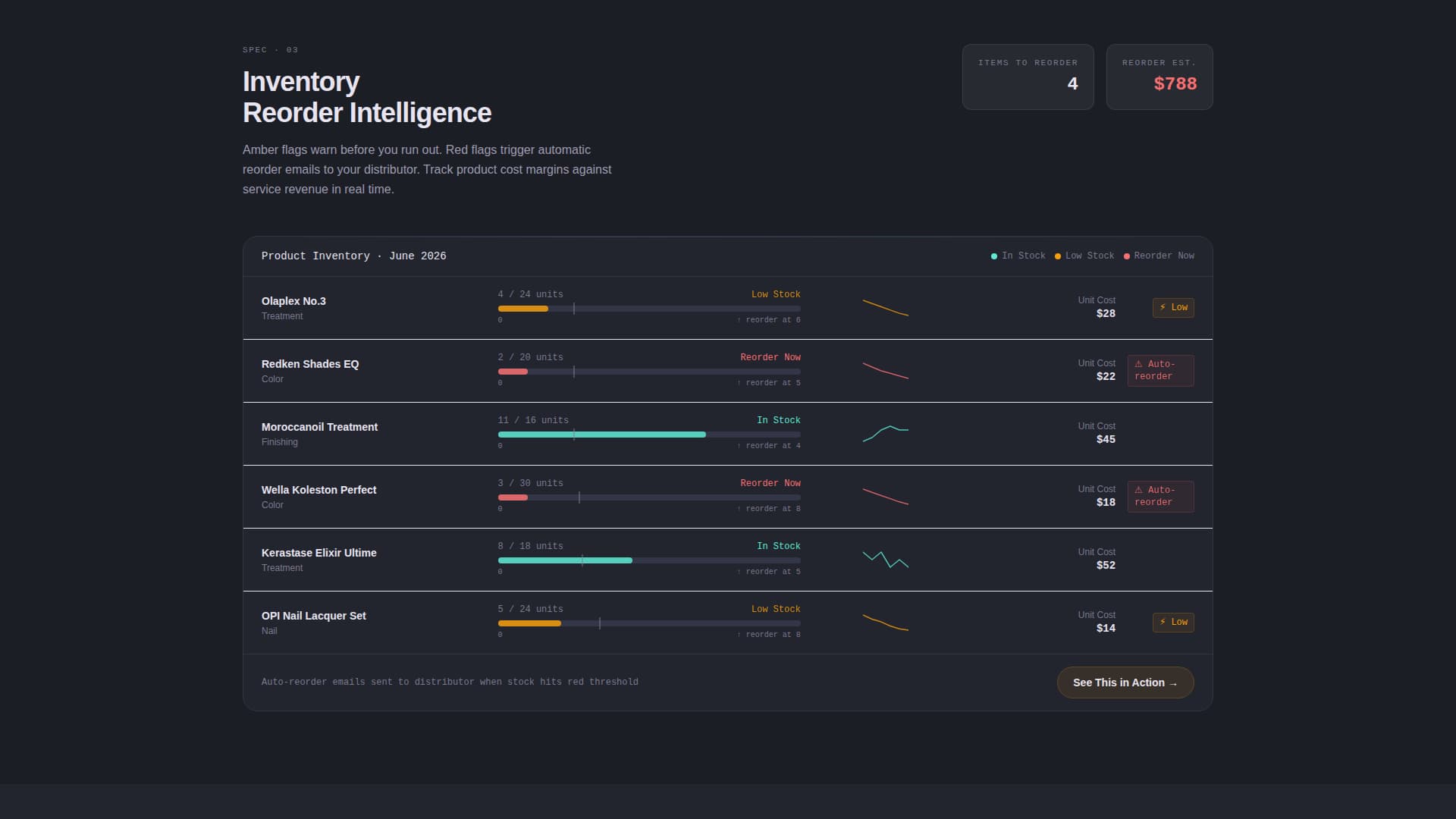Click 'reorder at 8' under Wella Koleston Perfect

click(769, 509)
